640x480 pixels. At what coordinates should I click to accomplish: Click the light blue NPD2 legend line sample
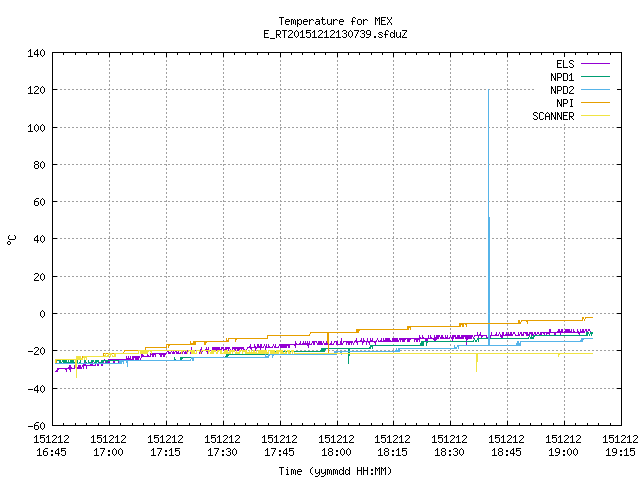coord(595,89)
